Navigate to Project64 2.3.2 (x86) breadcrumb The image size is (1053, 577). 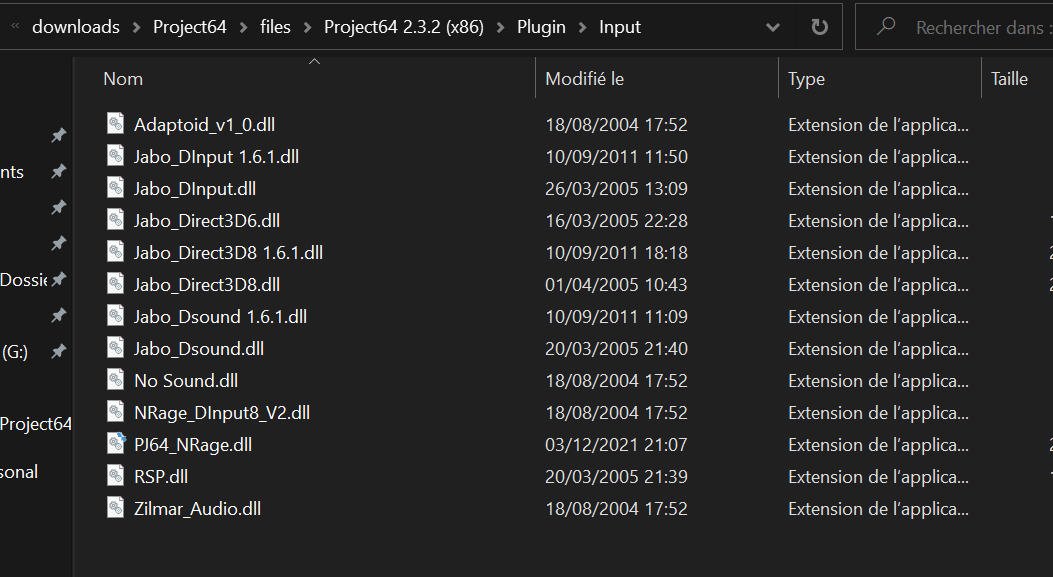pos(404,27)
